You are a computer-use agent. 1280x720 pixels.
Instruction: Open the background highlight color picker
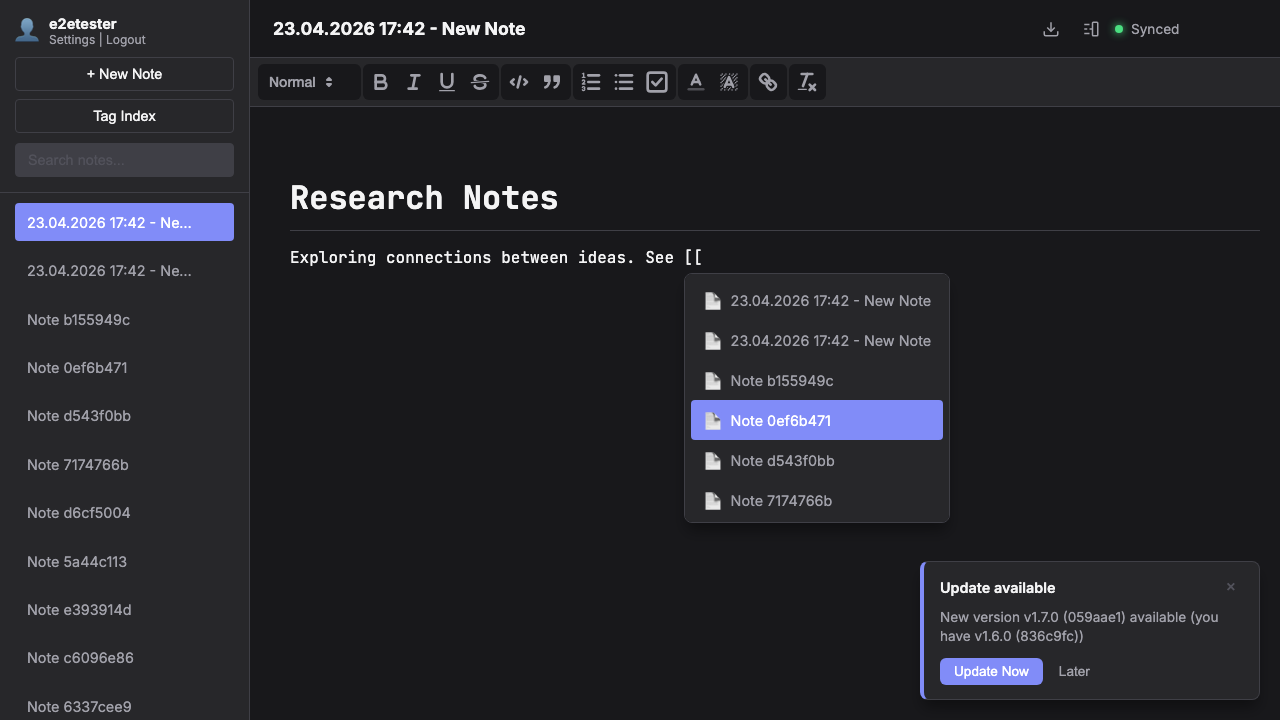pyautogui.click(x=729, y=82)
